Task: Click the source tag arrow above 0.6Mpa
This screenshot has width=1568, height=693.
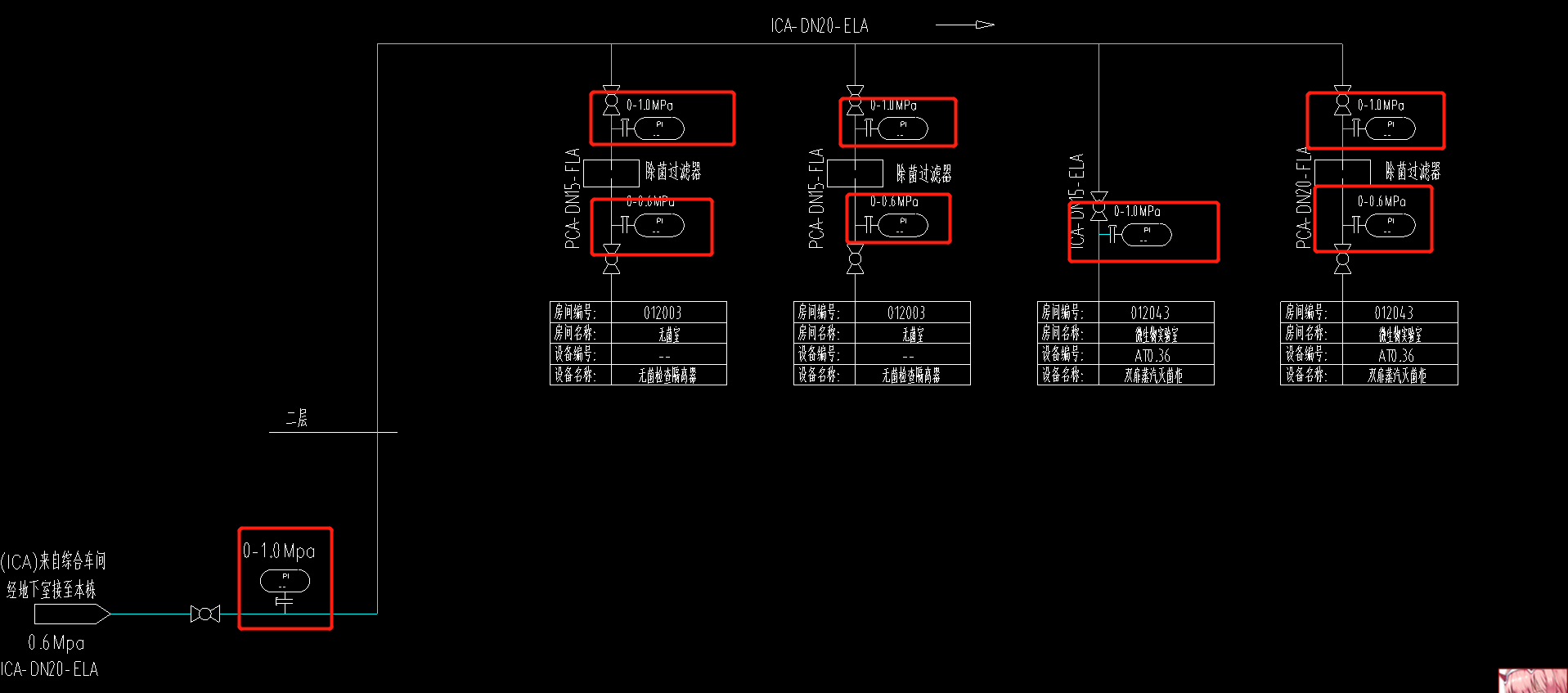Action: [x=72, y=614]
